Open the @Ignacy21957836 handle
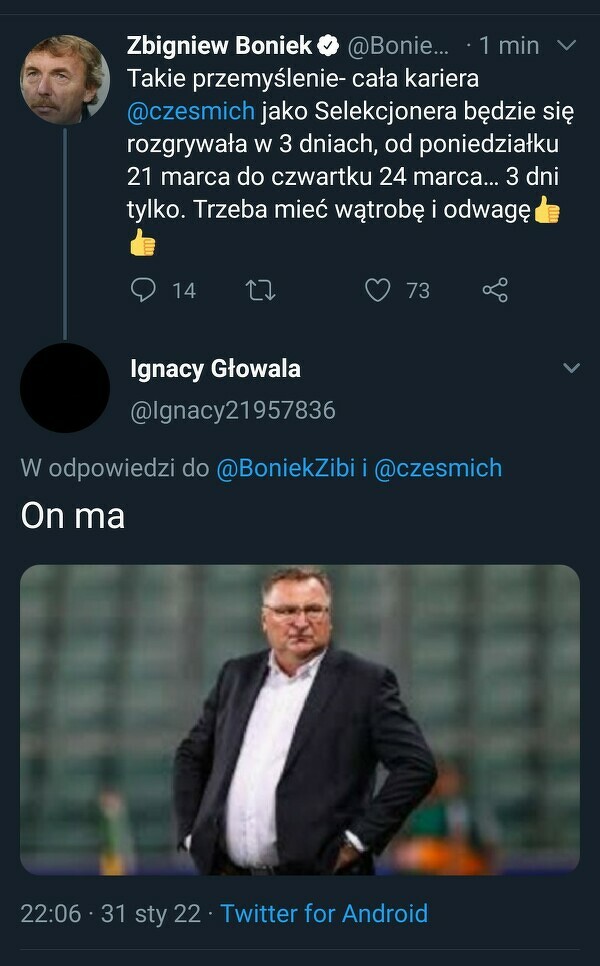 pyautogui.click(x=233, y=411)
